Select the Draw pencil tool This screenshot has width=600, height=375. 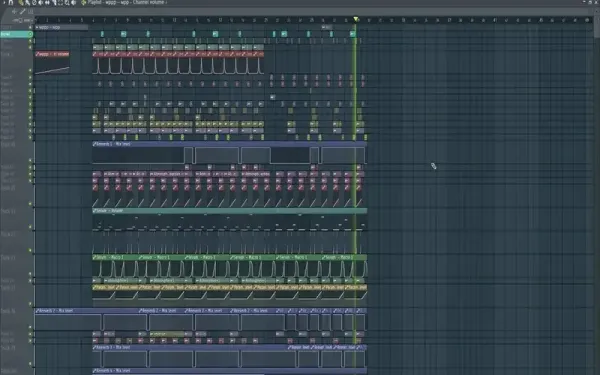click(x=21, y=2)
